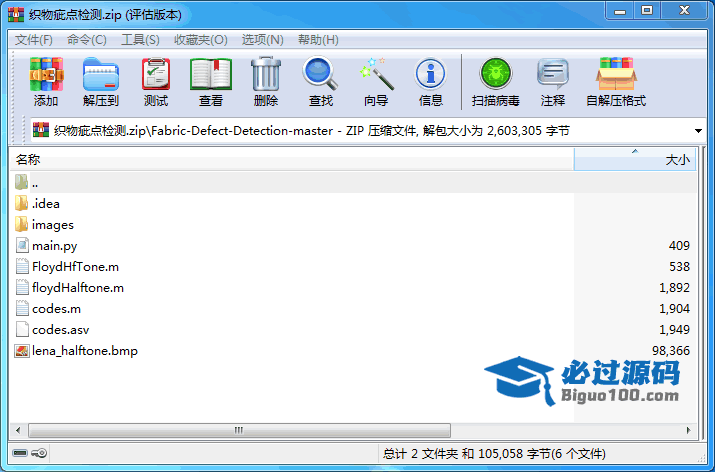715x472 pixels.
Task: Click the lena_halftone.bmp image icon
Action: (22, 351)
